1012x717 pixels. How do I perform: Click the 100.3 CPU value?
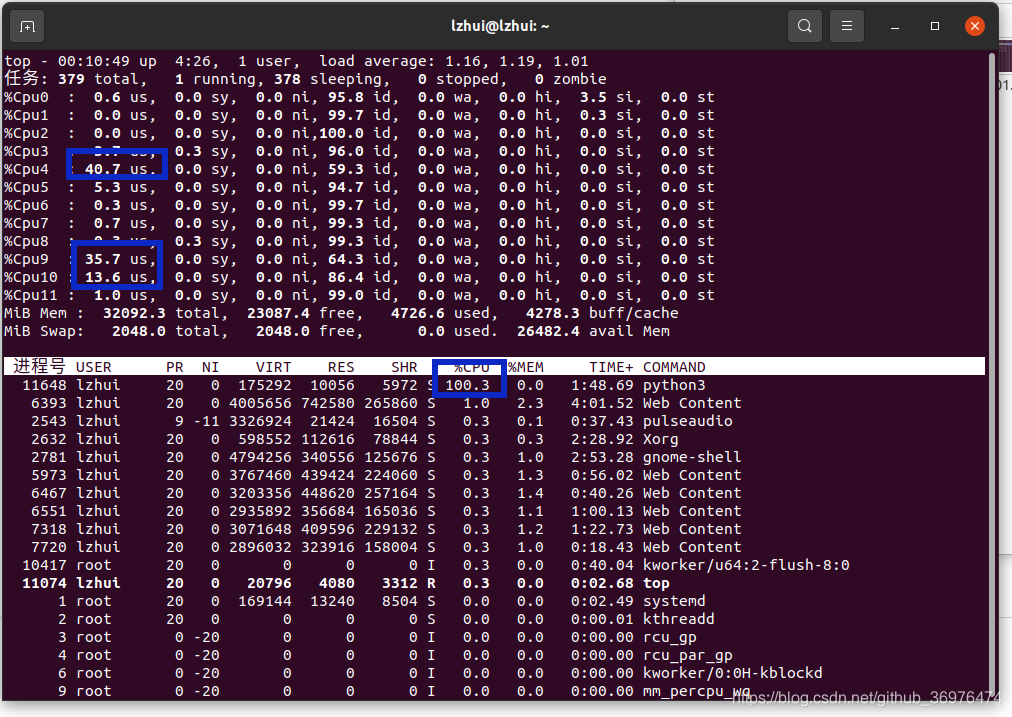pyautogui.click(x=467, y=385)
